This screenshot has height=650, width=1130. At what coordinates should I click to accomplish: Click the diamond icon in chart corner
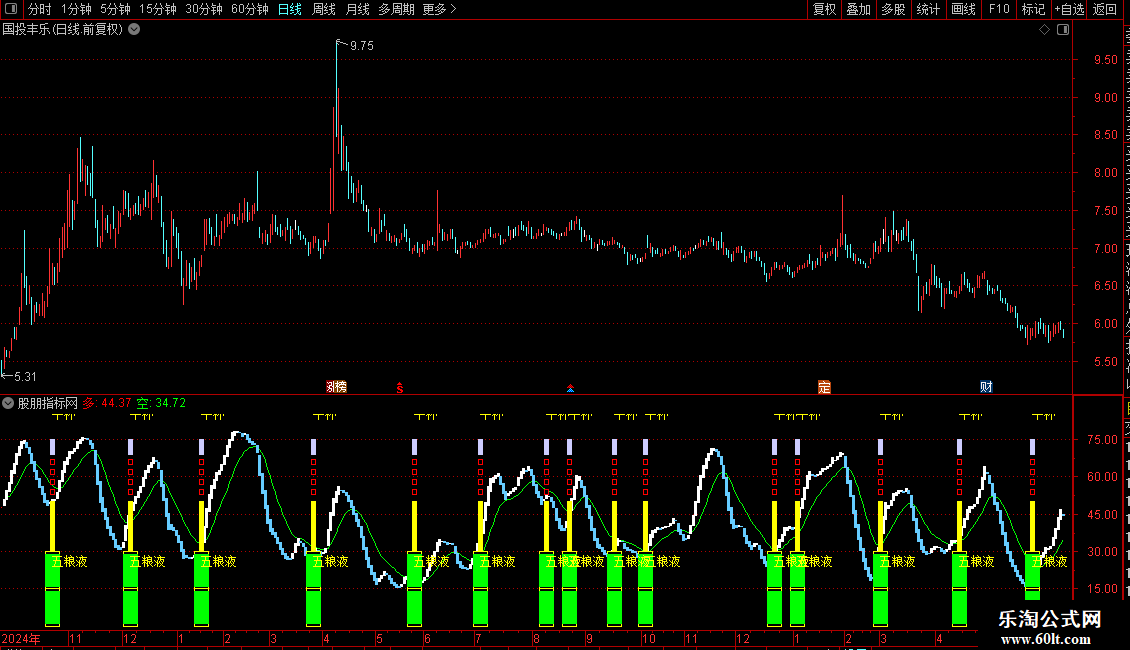pyautogui.click(x=1044, y=30)
